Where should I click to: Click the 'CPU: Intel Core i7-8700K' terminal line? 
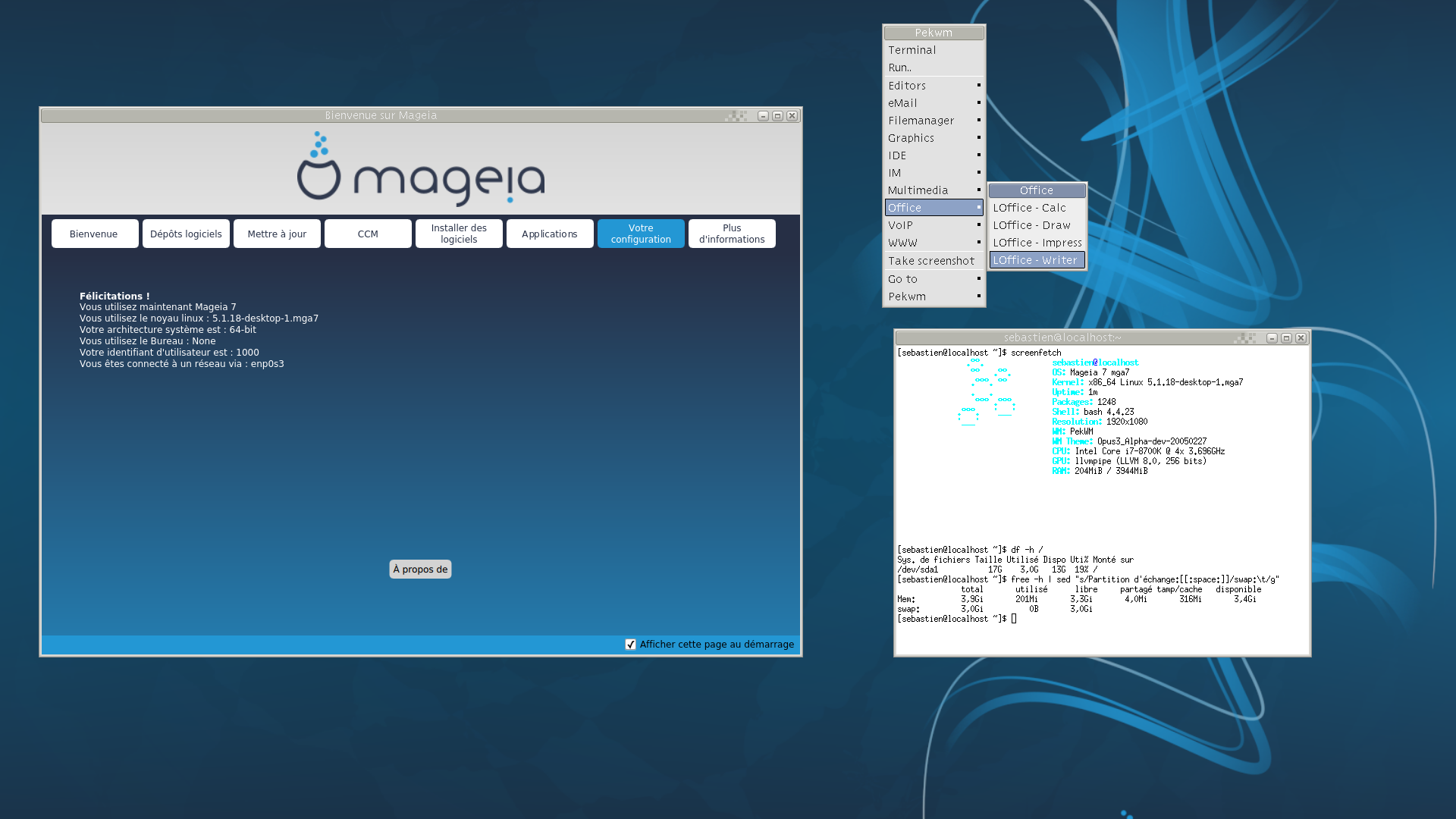point(1138,451)
